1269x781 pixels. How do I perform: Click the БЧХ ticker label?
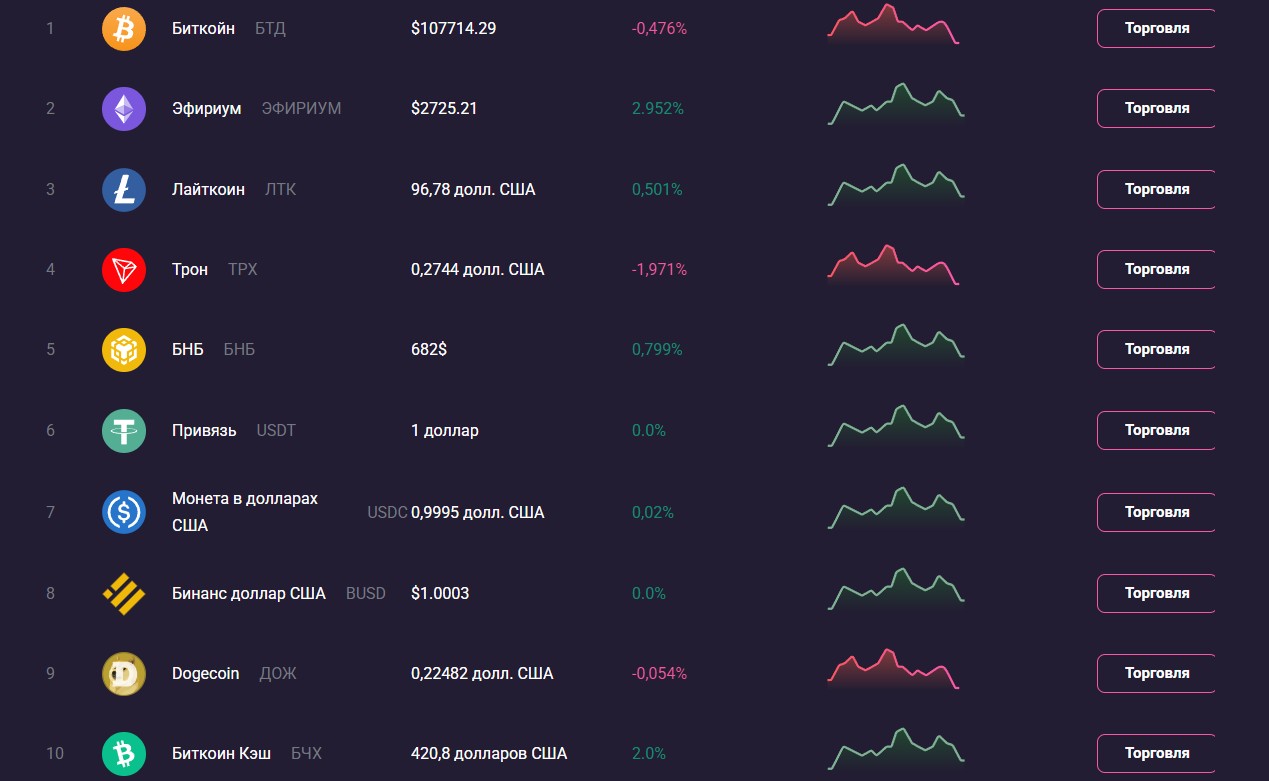click(306, 753)
